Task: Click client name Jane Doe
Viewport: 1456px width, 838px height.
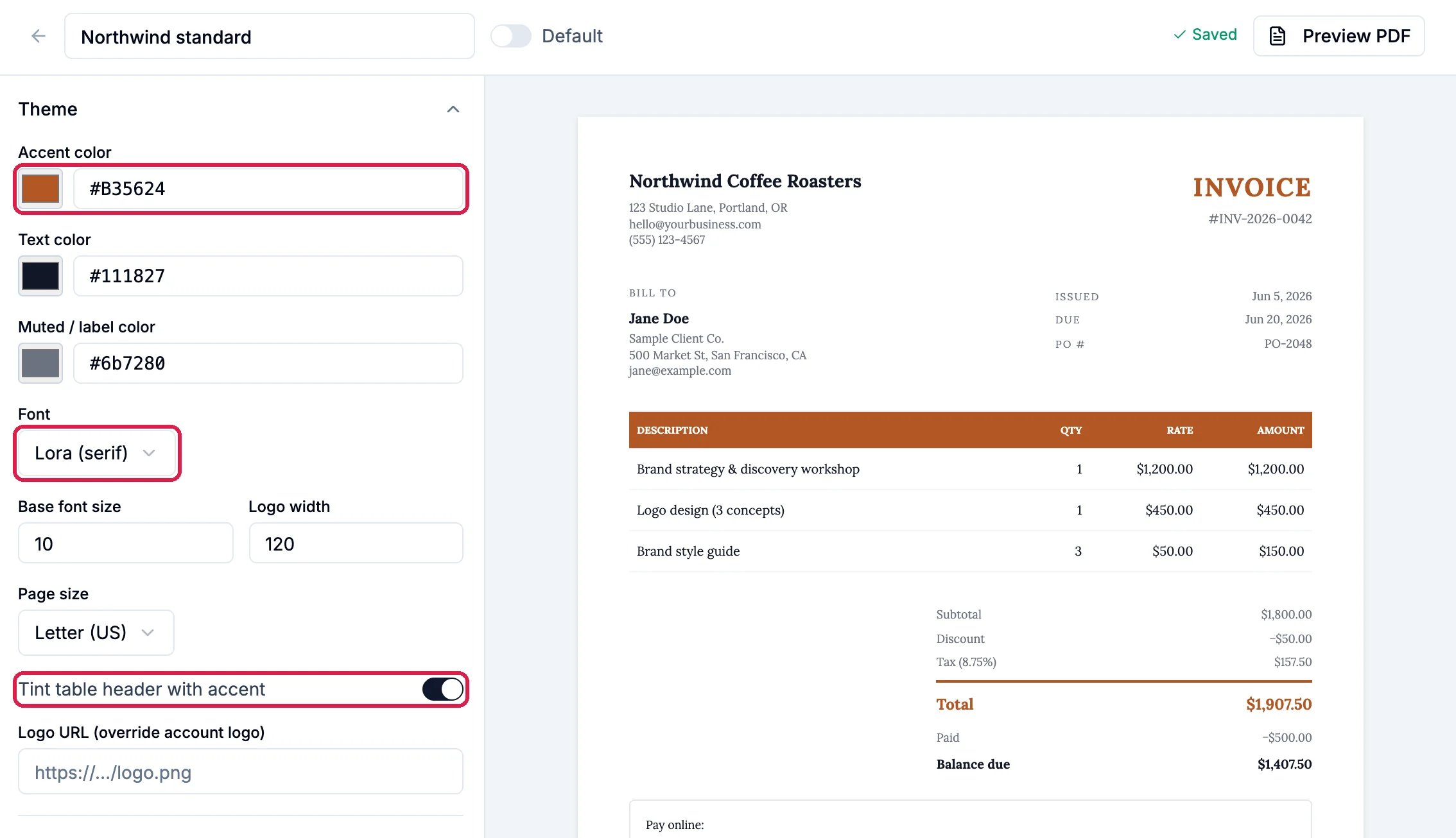Action: 659,318
